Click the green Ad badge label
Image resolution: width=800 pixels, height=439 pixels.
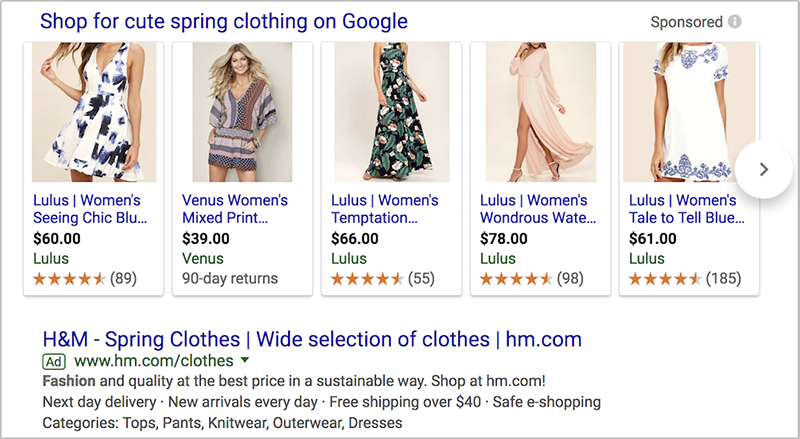tap(54, 362)
